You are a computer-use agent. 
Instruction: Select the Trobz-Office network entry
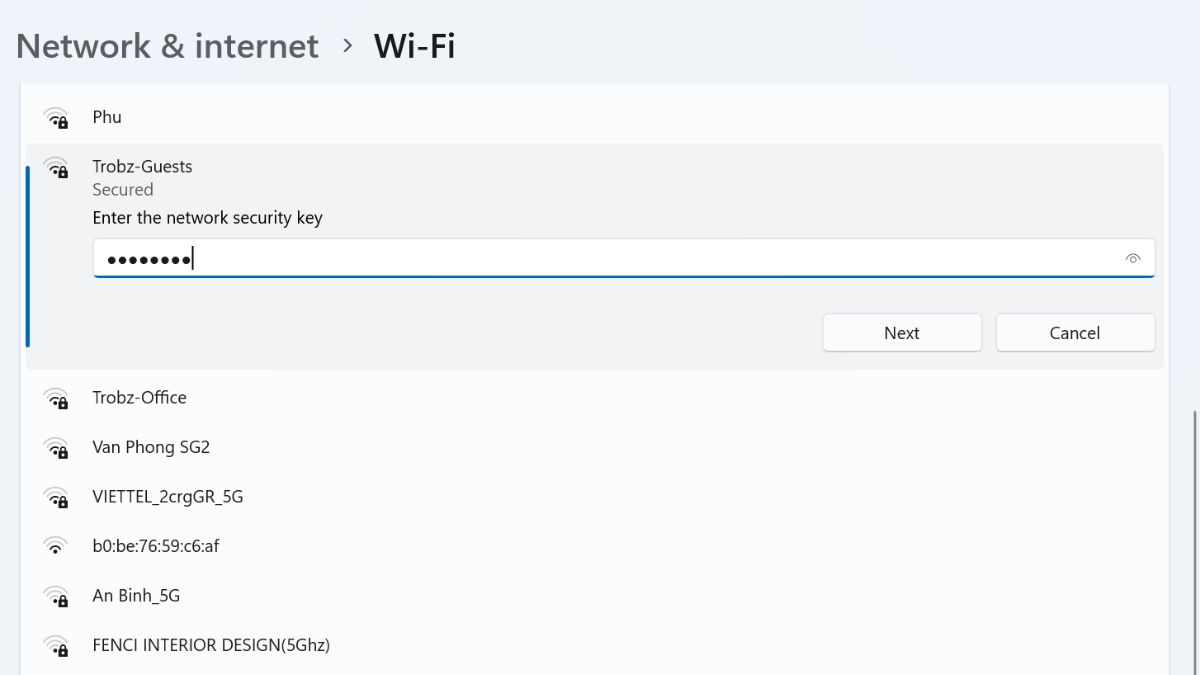(x=596, y=398)
